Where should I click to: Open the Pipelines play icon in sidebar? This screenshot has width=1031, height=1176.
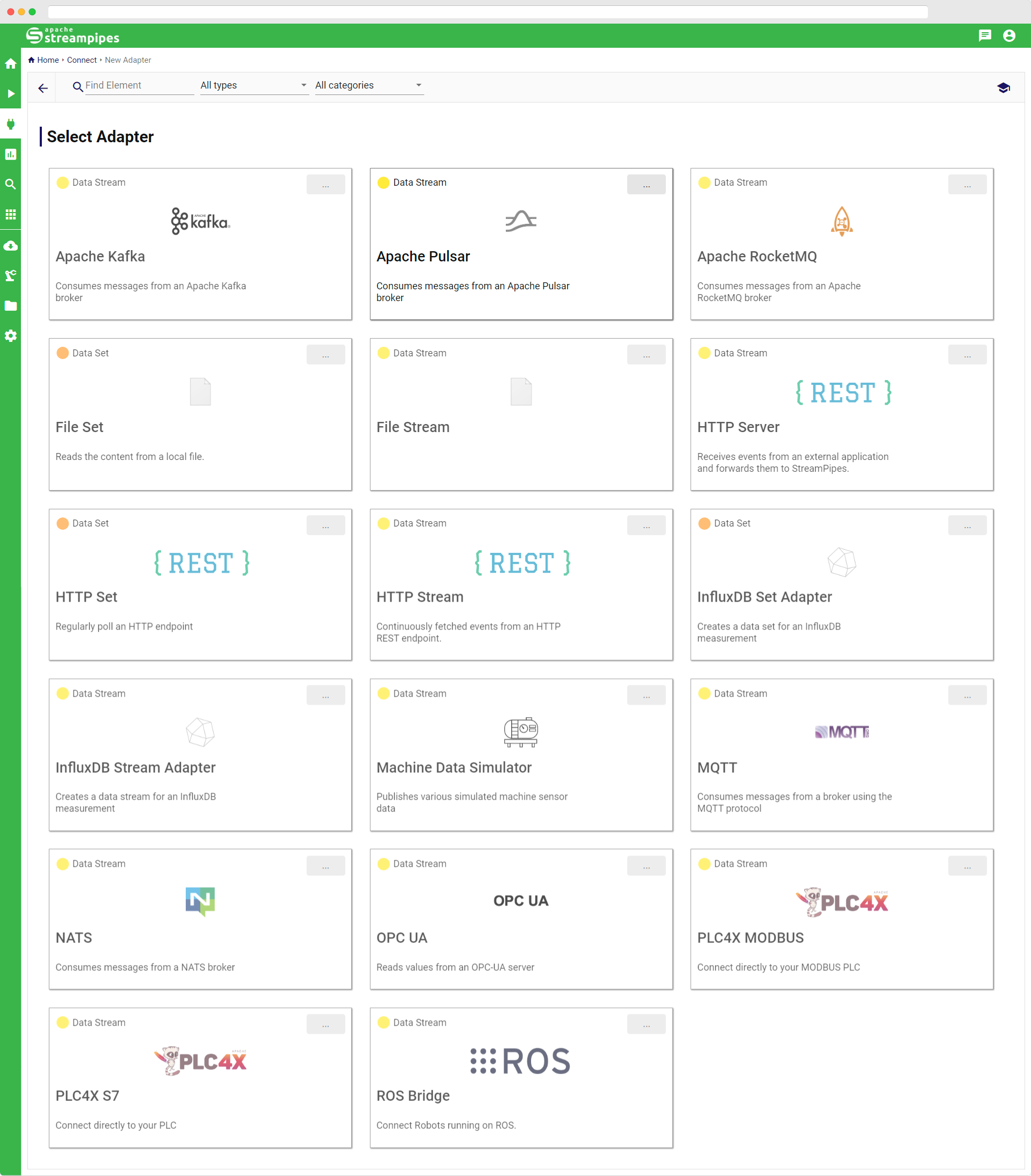(x=10, y=94)
